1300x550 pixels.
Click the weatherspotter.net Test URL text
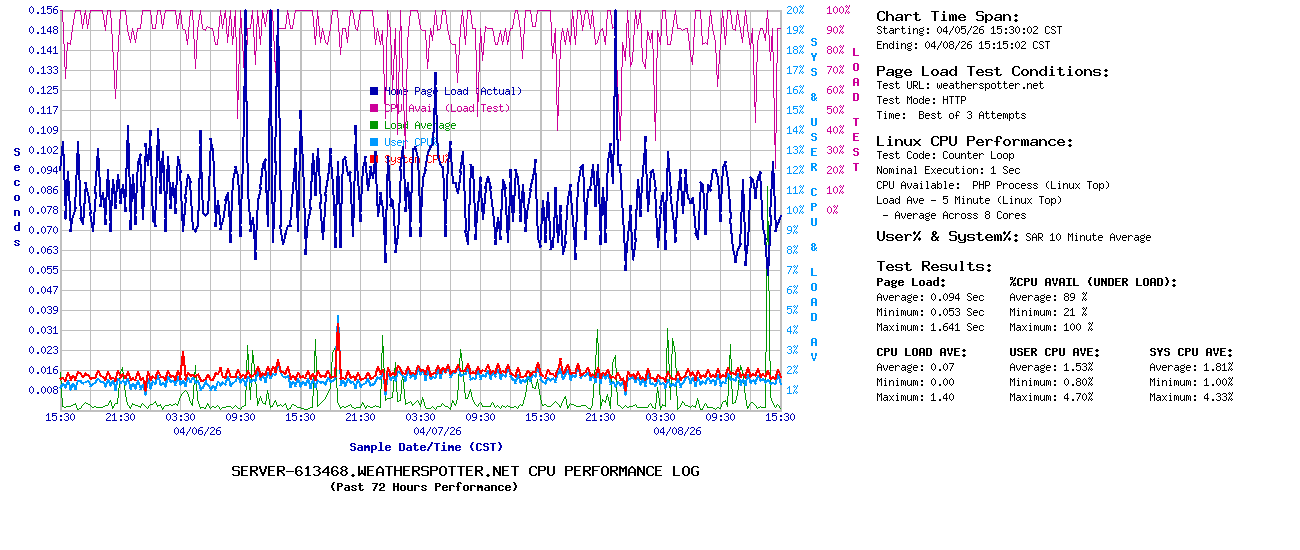click(x=989, y=85)
